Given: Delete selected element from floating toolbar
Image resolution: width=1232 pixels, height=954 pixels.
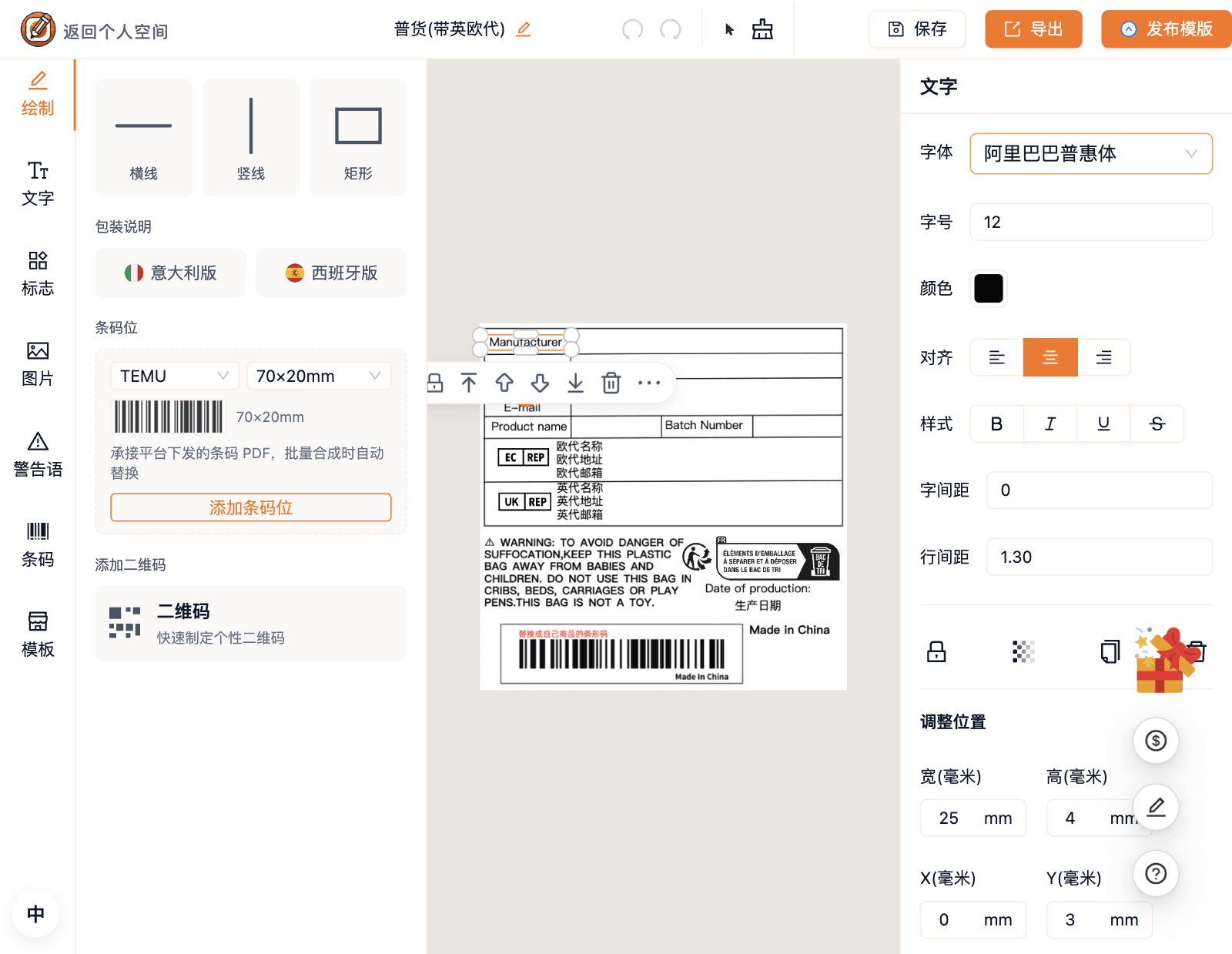Looking at the screenshot, I should tap(611, 383).
